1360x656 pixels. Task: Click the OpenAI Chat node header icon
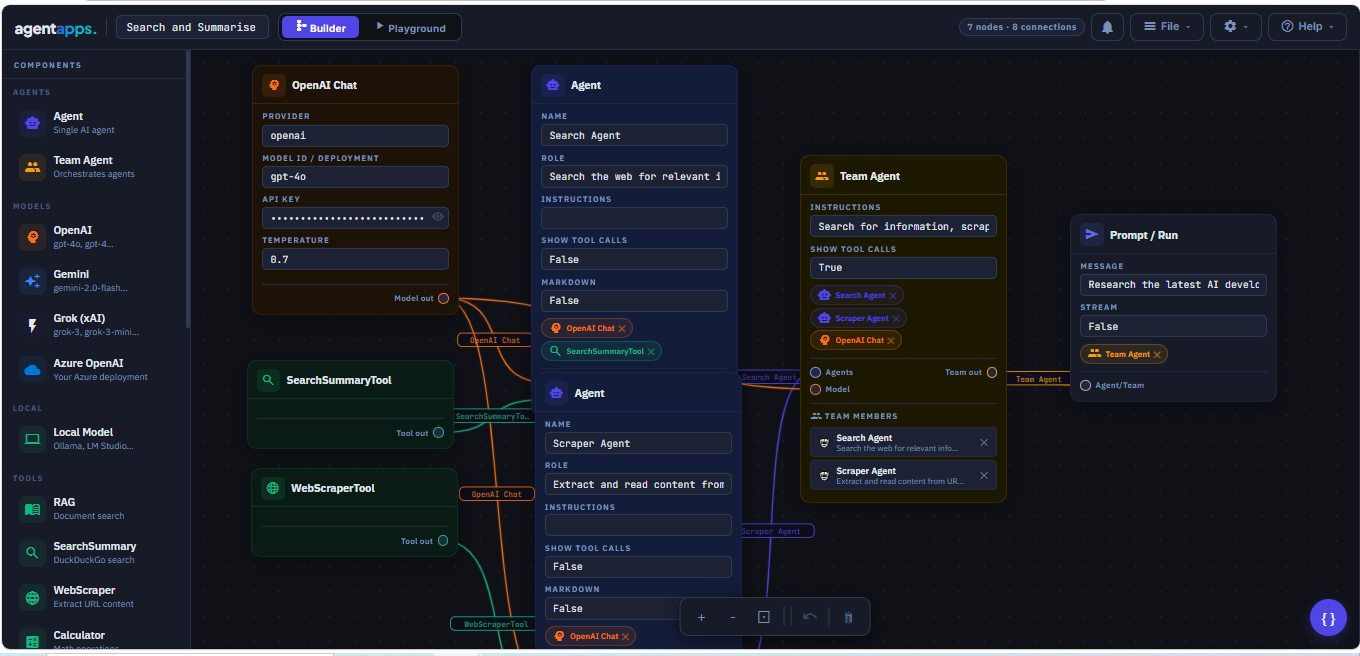(274, 85)
